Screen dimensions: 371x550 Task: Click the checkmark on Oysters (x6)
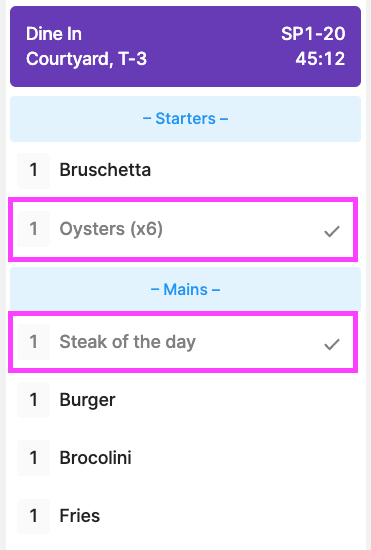(332, 231)
